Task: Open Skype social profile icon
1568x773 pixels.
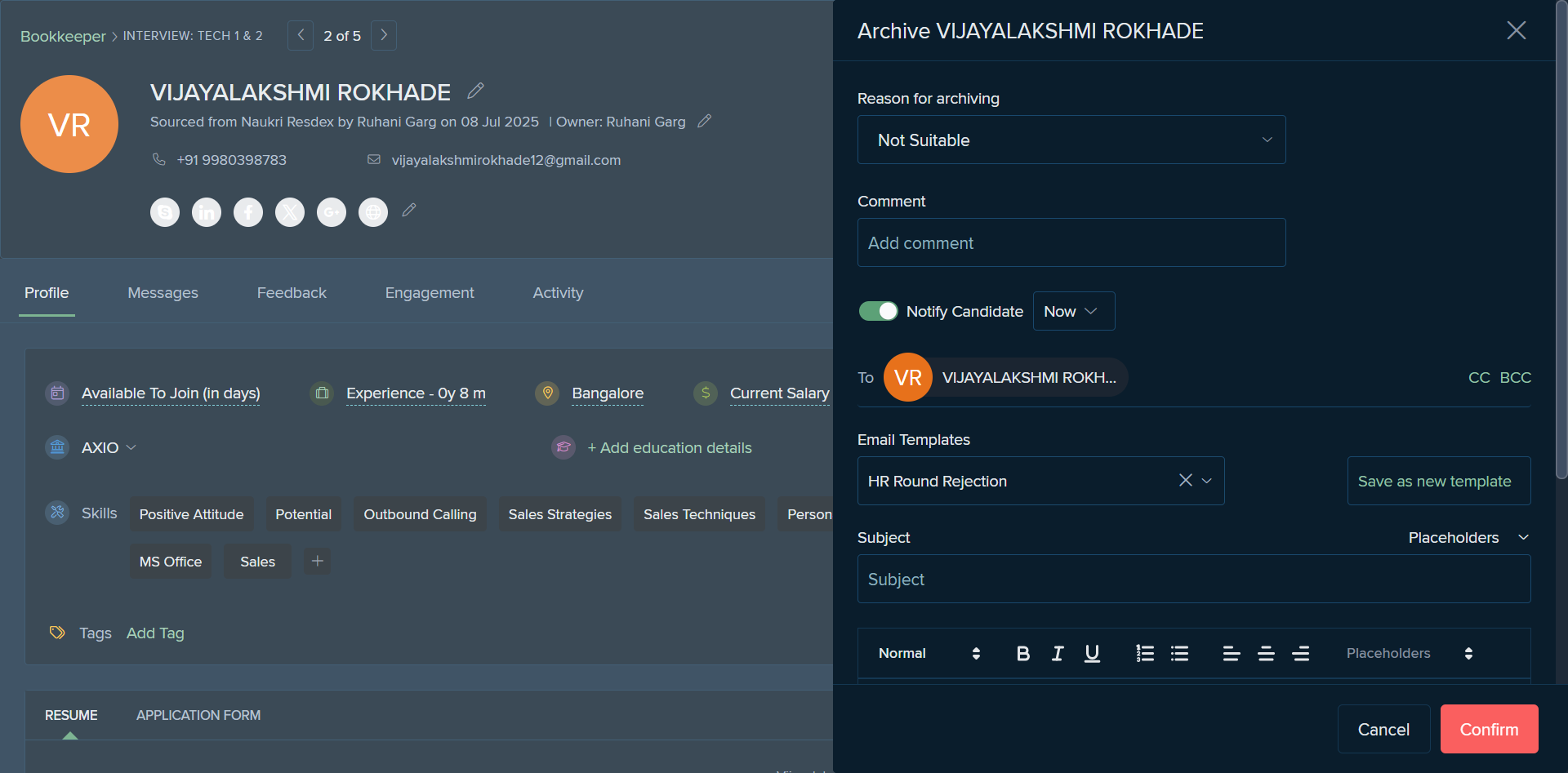Action: (165, 212)
